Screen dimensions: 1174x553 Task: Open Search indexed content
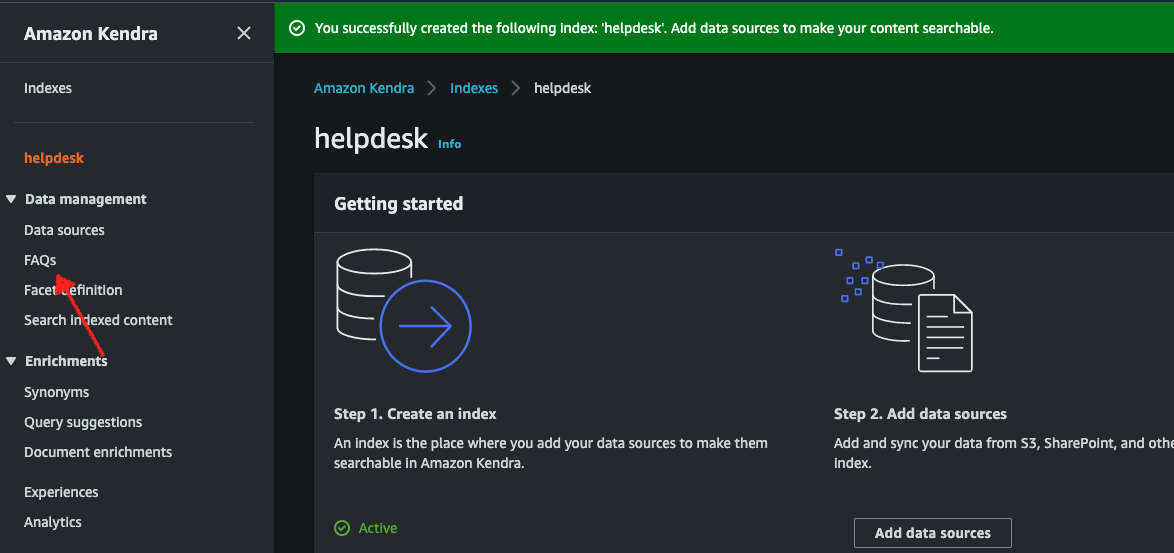coord(98,320)
